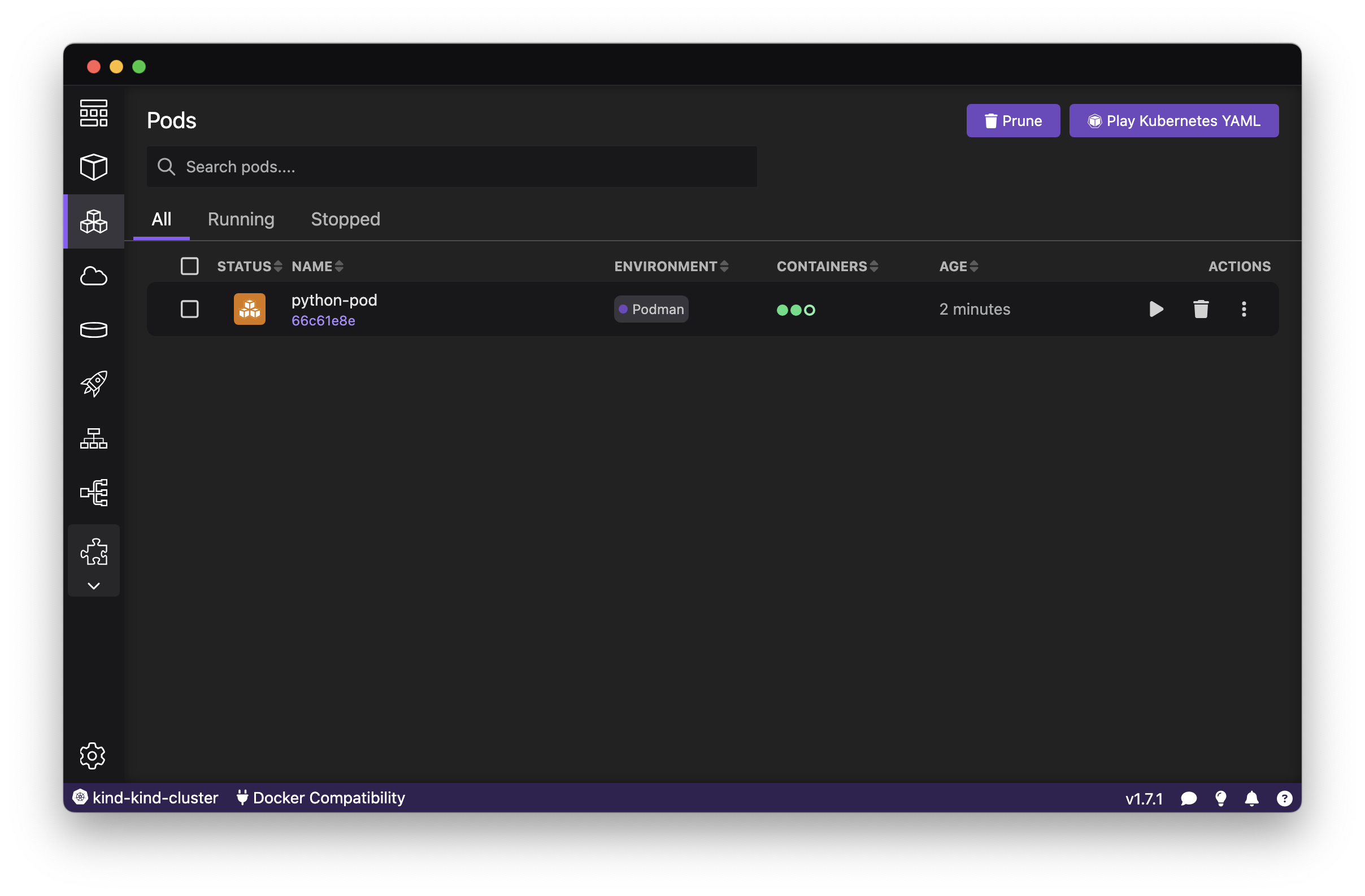Select the rocket icon in the sidebar

click(x=93, y=383)
